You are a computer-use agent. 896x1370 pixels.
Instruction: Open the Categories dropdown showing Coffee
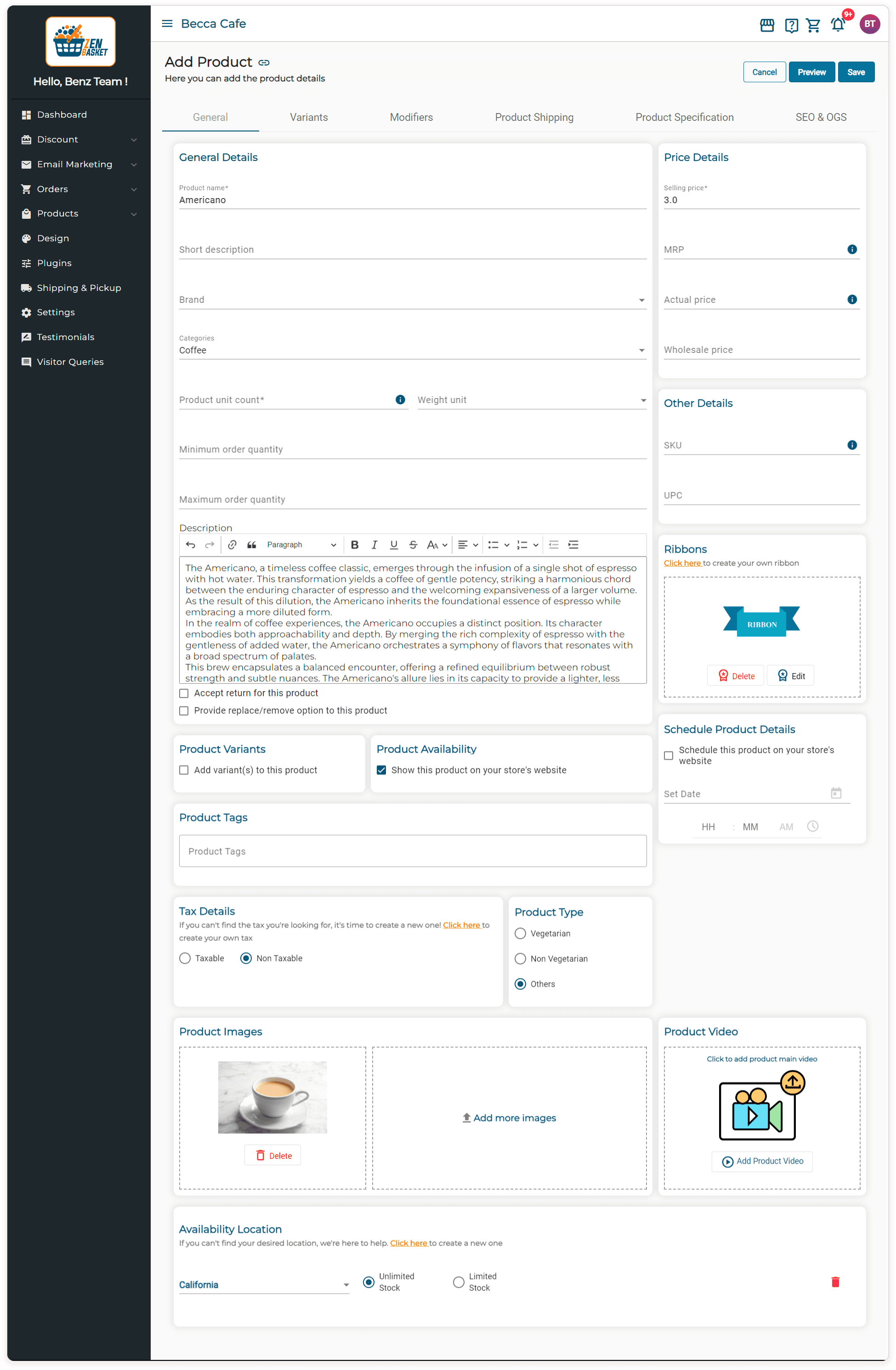click(x=412, y=350)
